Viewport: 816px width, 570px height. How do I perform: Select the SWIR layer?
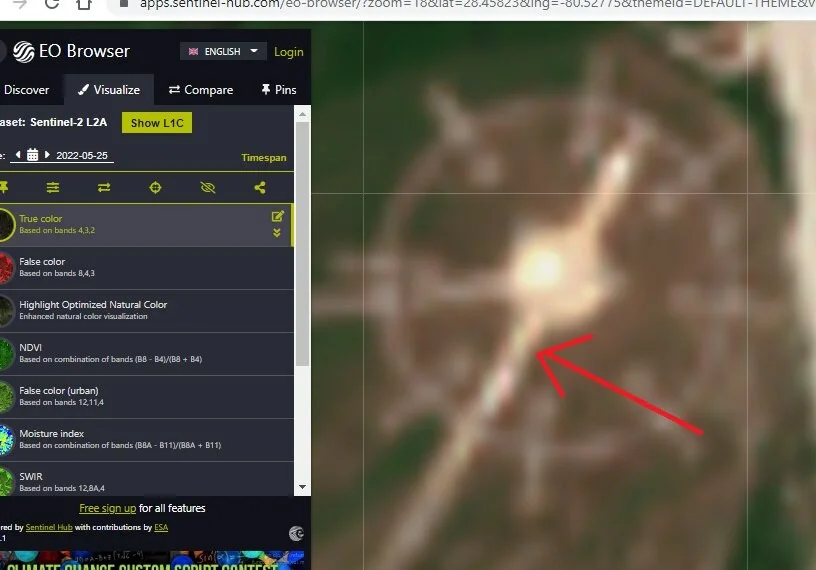coord(147,479)
